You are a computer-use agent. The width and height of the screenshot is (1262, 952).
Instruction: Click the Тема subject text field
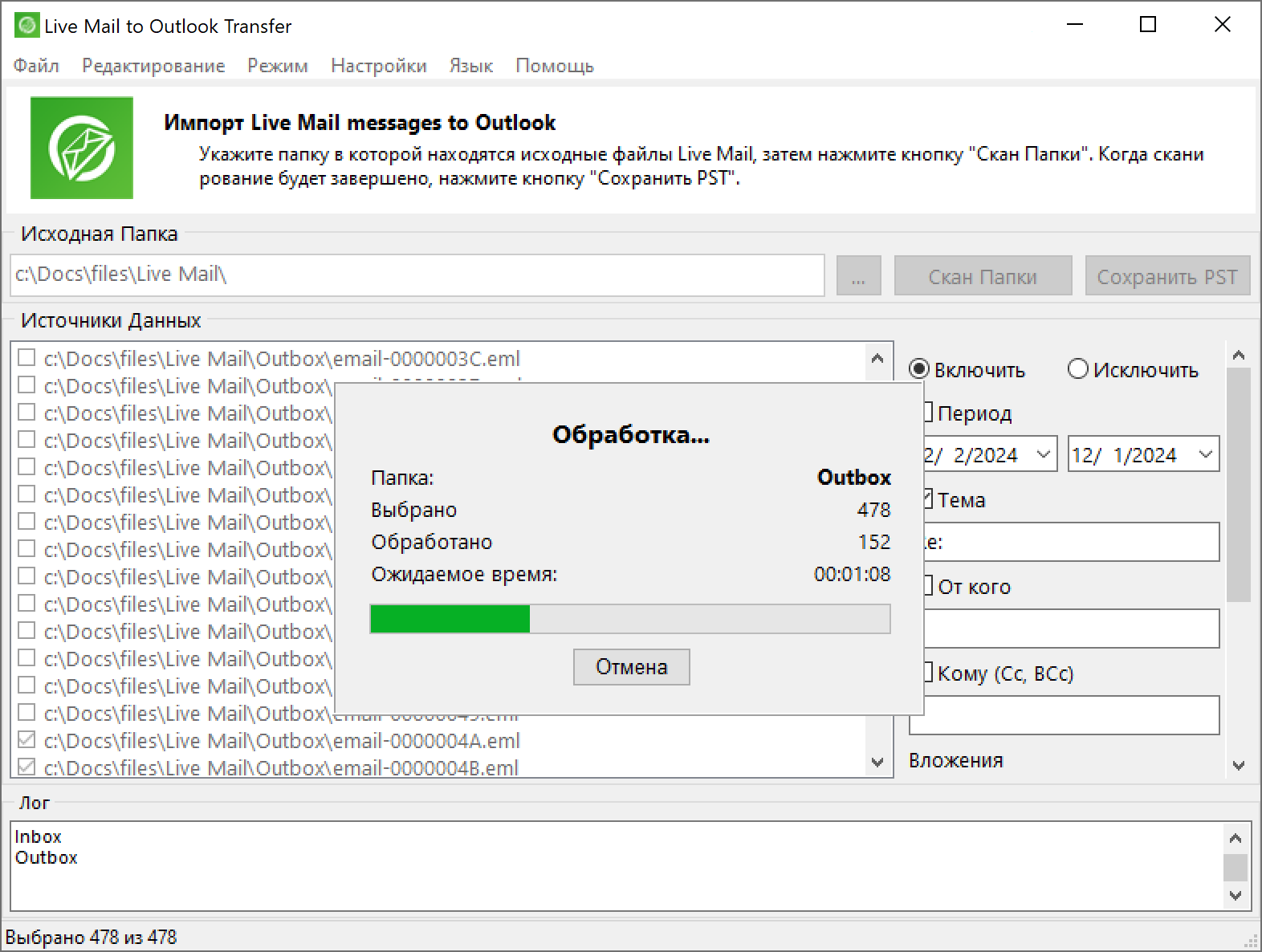(1072, 542)
